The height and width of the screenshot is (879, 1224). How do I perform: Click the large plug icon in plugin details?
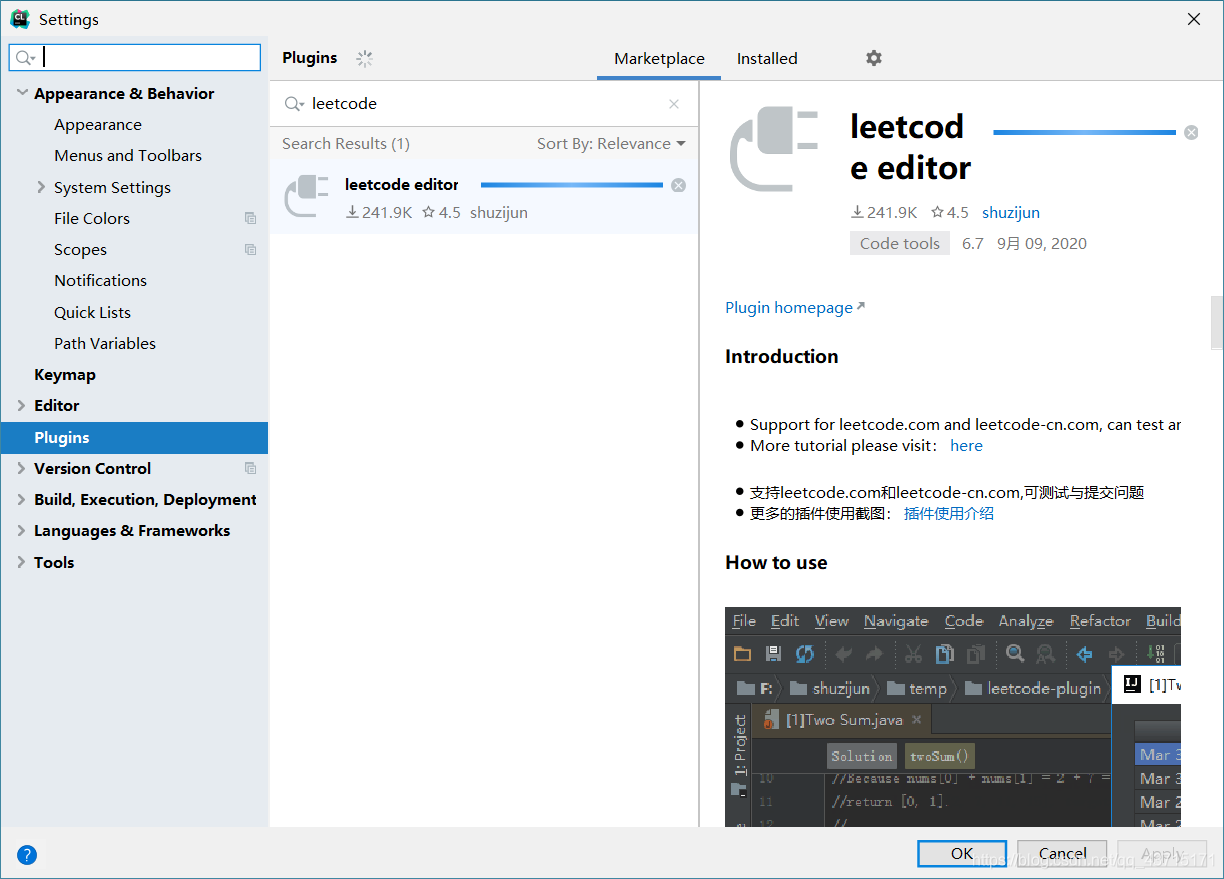[776, 149]
